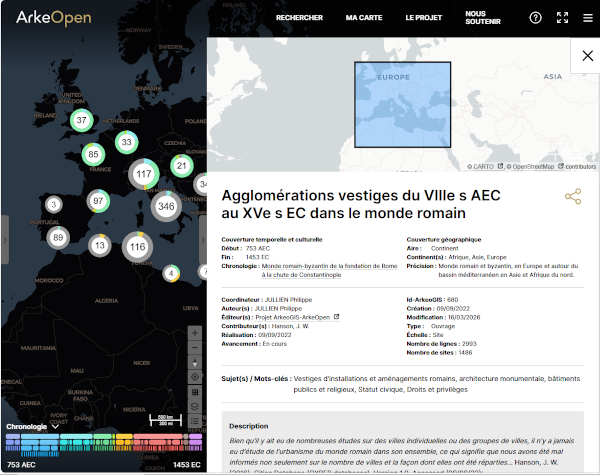
Task: Click the OpenStreetMap attribution link
Action: click(x=526, y=167)
